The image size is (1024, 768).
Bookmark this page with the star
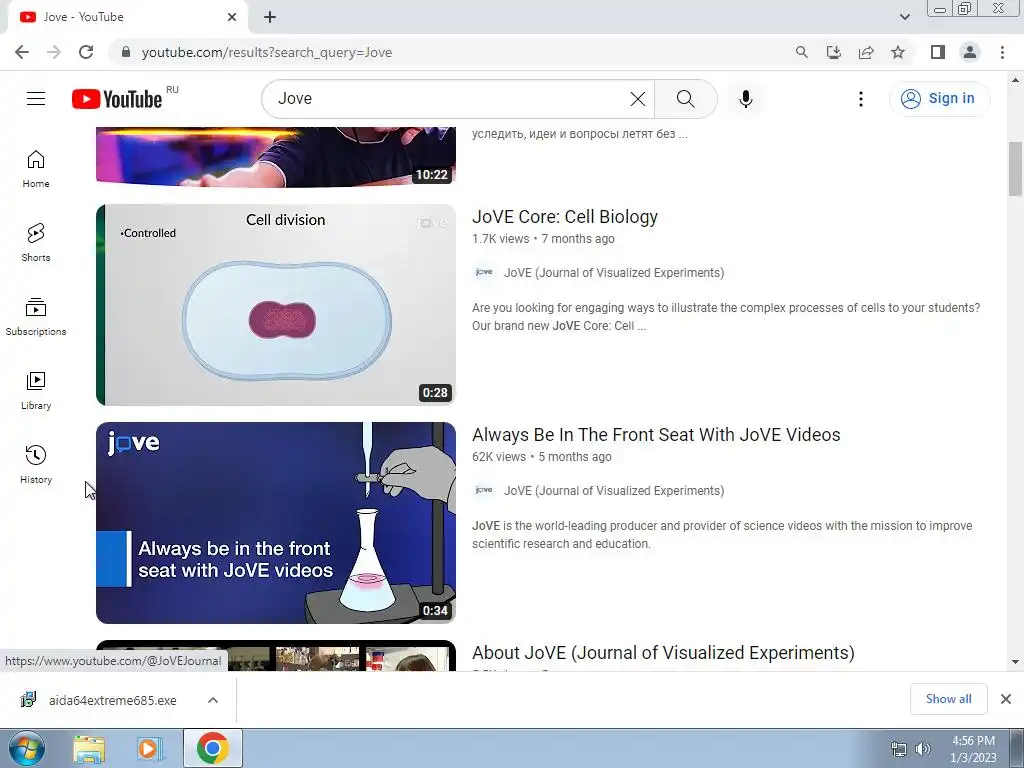[898, 52]
